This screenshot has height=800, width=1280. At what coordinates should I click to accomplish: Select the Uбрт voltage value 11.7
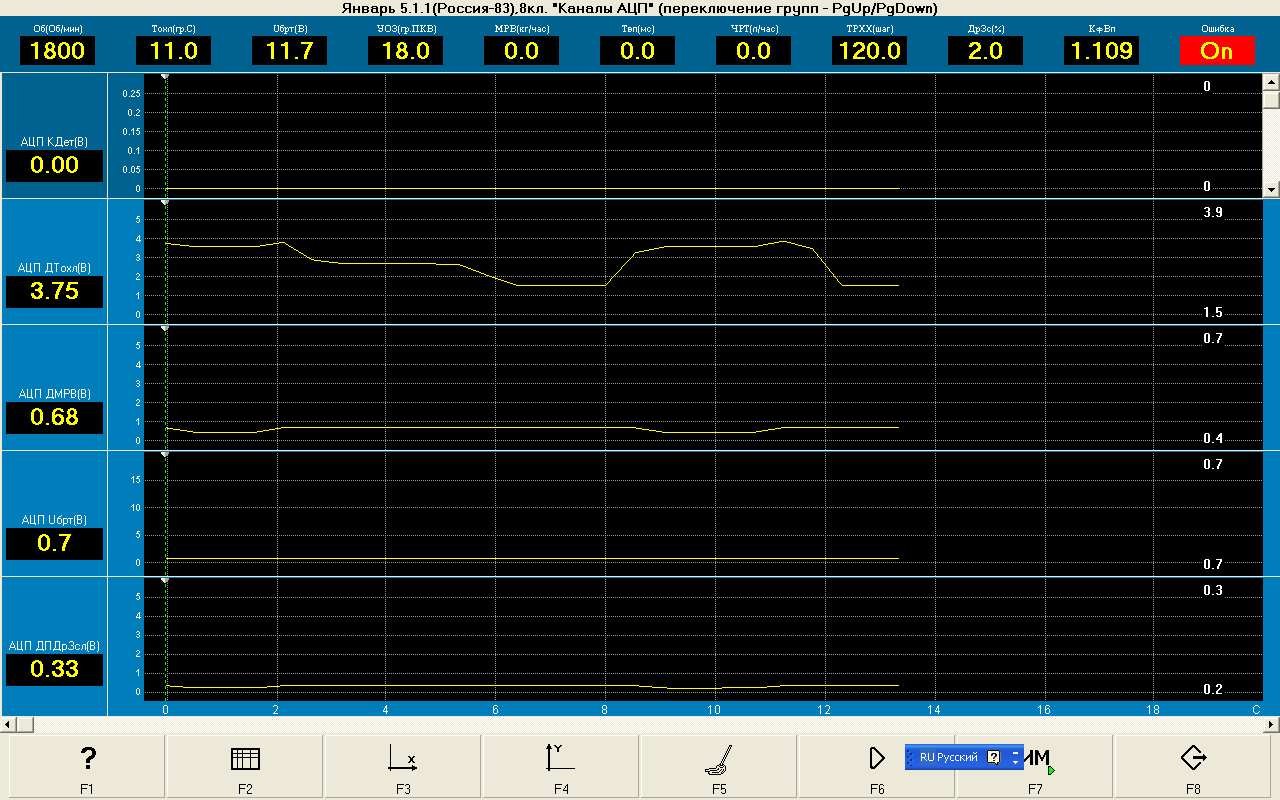point(290,51)
